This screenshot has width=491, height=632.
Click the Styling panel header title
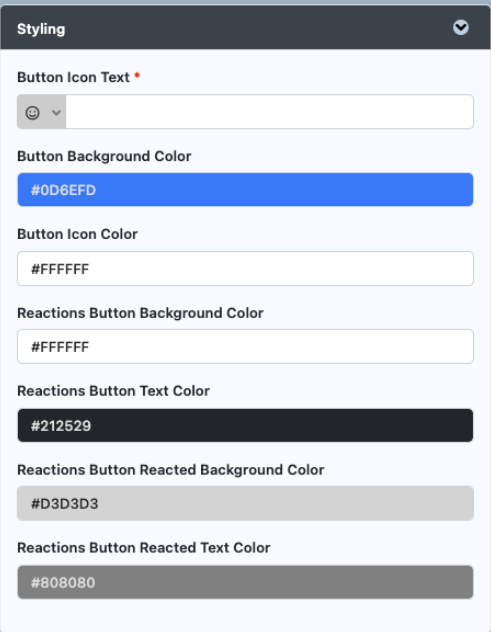pyautogui.click(x=41, y=29)
